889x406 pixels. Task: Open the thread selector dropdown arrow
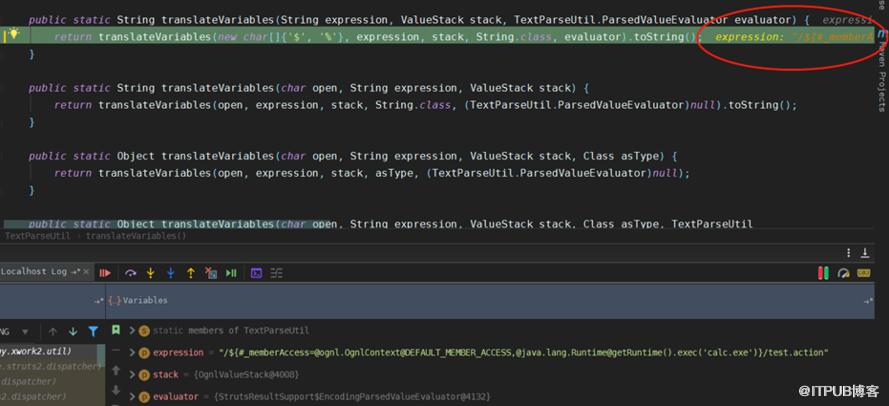pyautogui.click(x=25, y=331)
